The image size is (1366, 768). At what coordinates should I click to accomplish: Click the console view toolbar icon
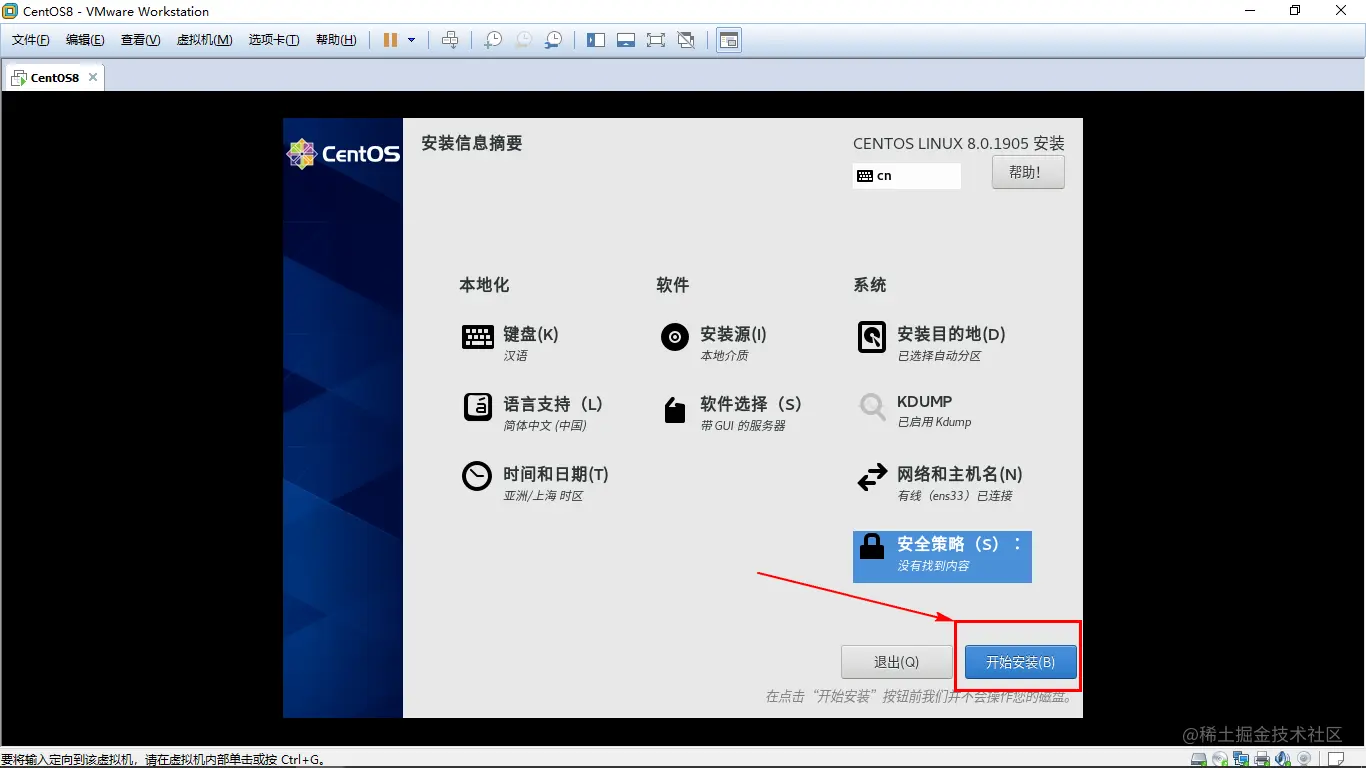coord(729,40)
